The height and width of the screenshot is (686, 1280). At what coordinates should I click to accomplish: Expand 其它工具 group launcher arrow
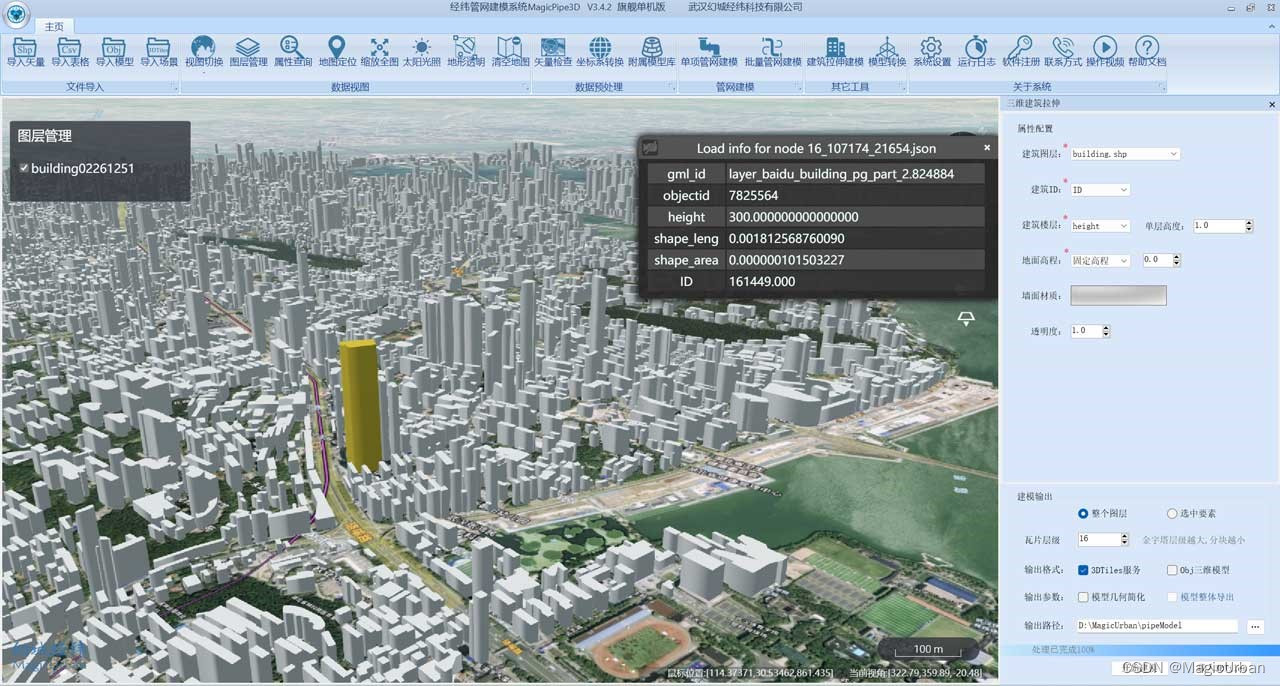[x=901, y=88]
